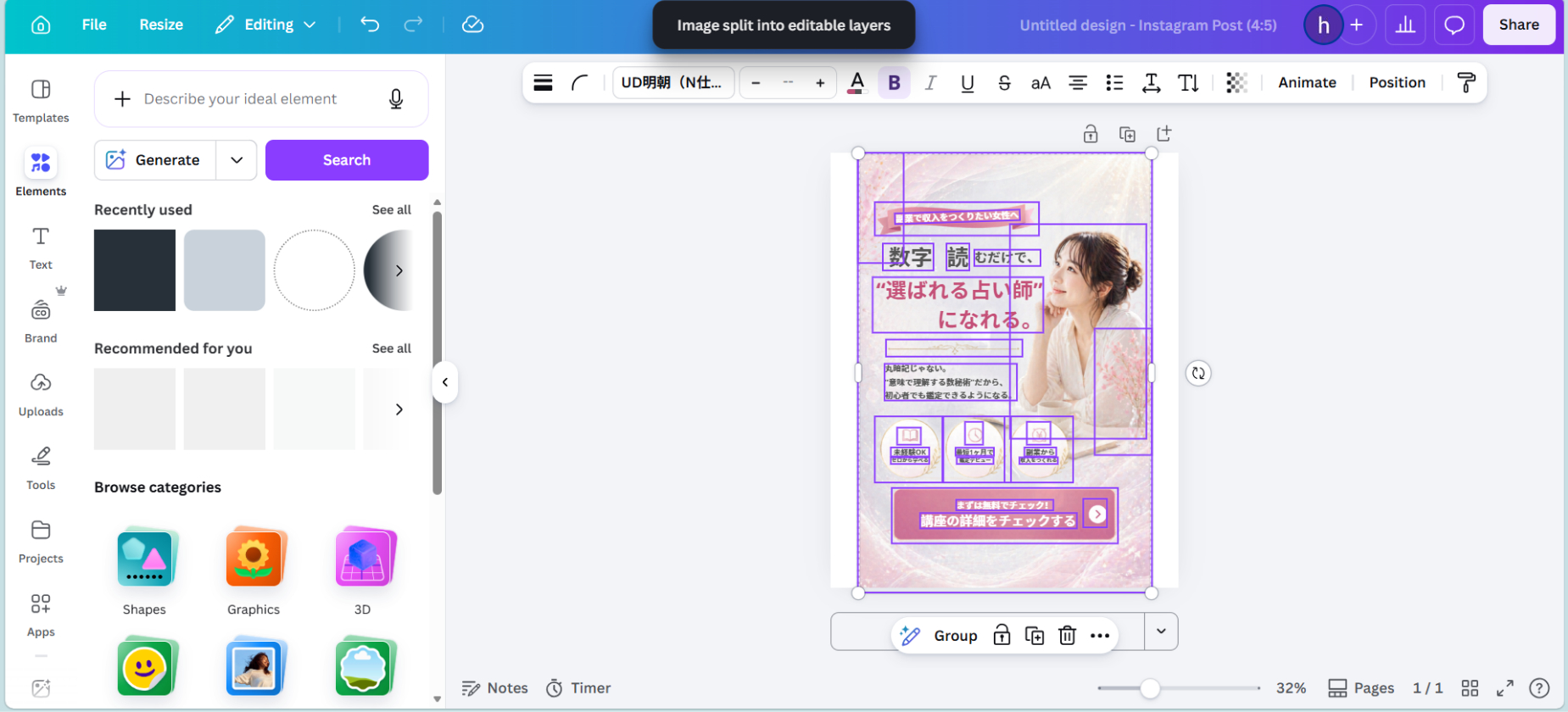Select the dotted circle element

(x=315, y=270)
